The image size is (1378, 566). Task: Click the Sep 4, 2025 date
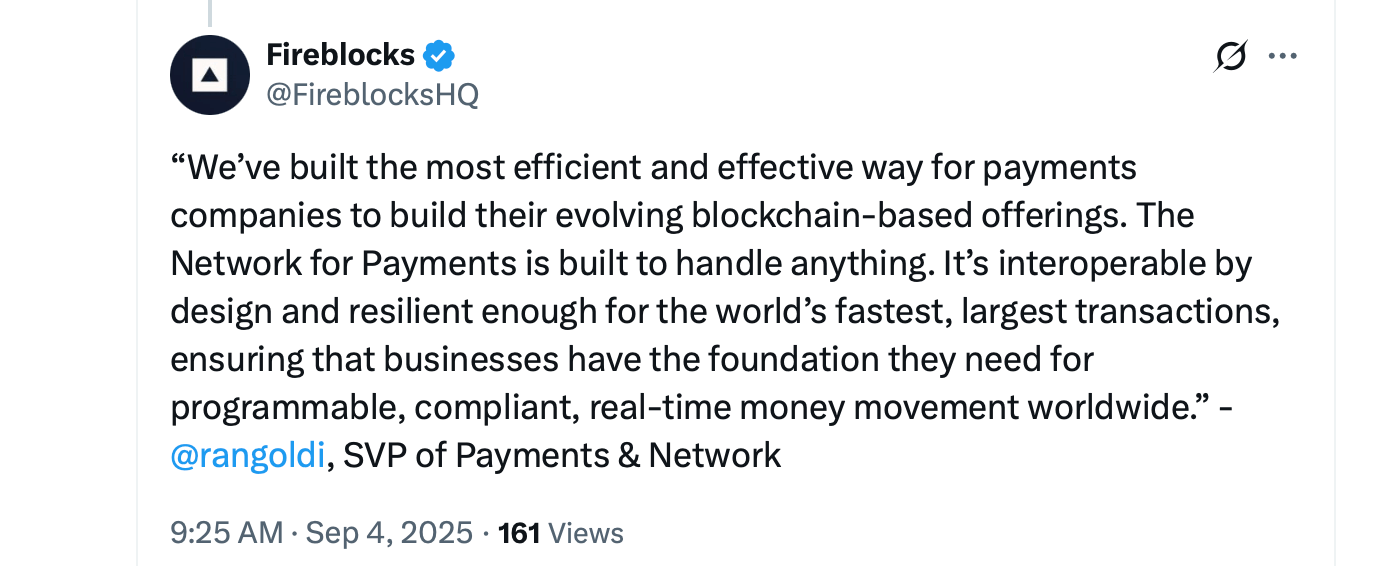[389, 533]
